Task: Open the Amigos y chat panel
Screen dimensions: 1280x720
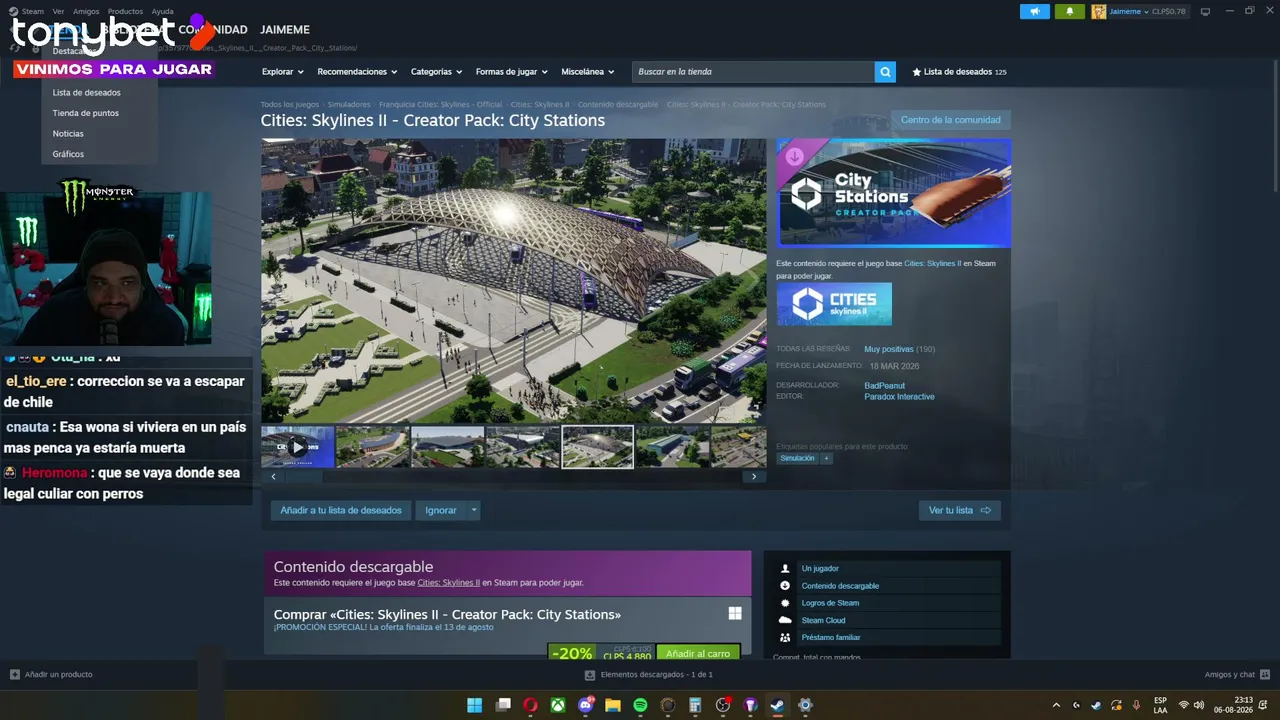Action: point(1238,674)
